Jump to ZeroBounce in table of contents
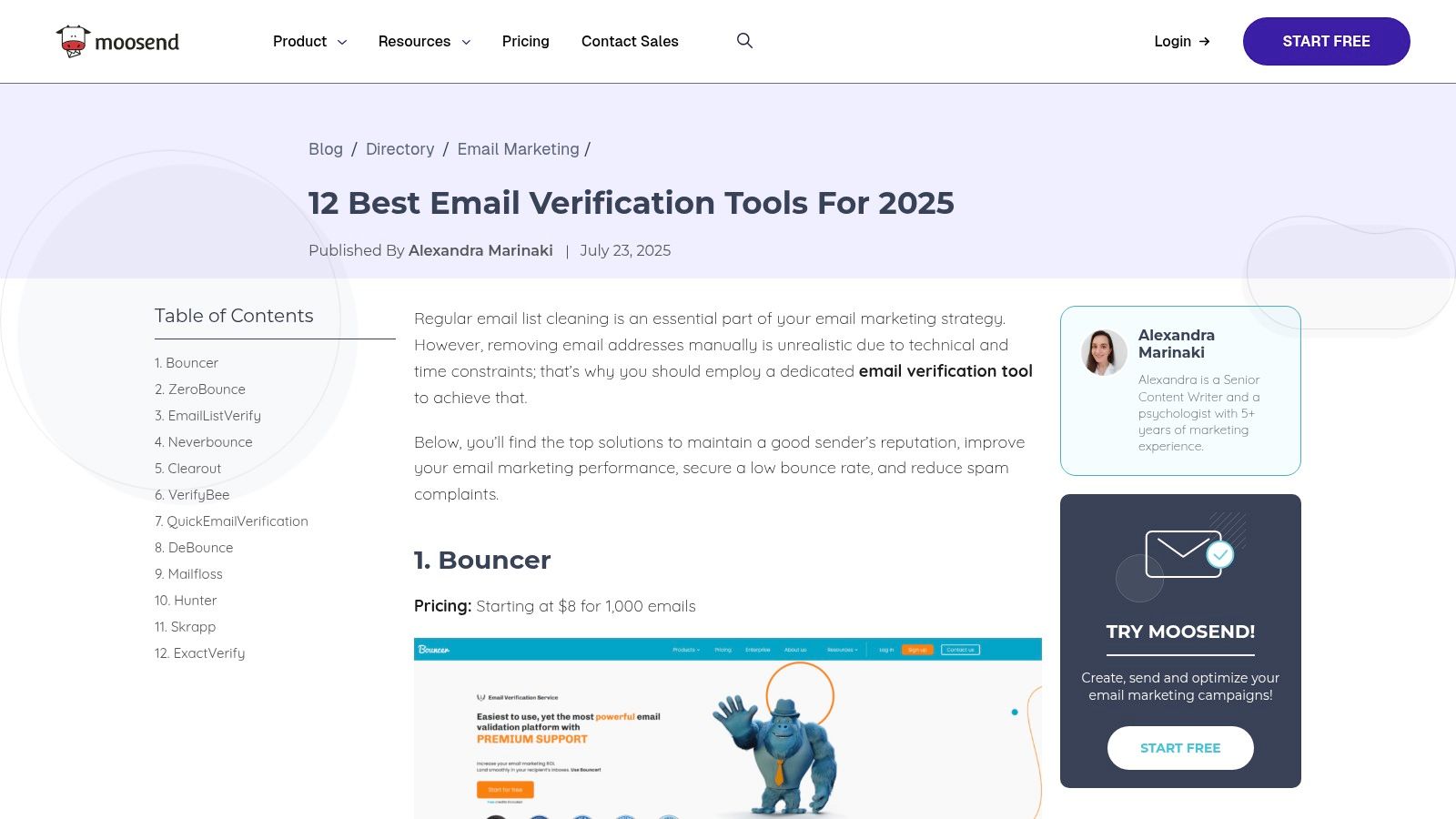 coord(200,389)
